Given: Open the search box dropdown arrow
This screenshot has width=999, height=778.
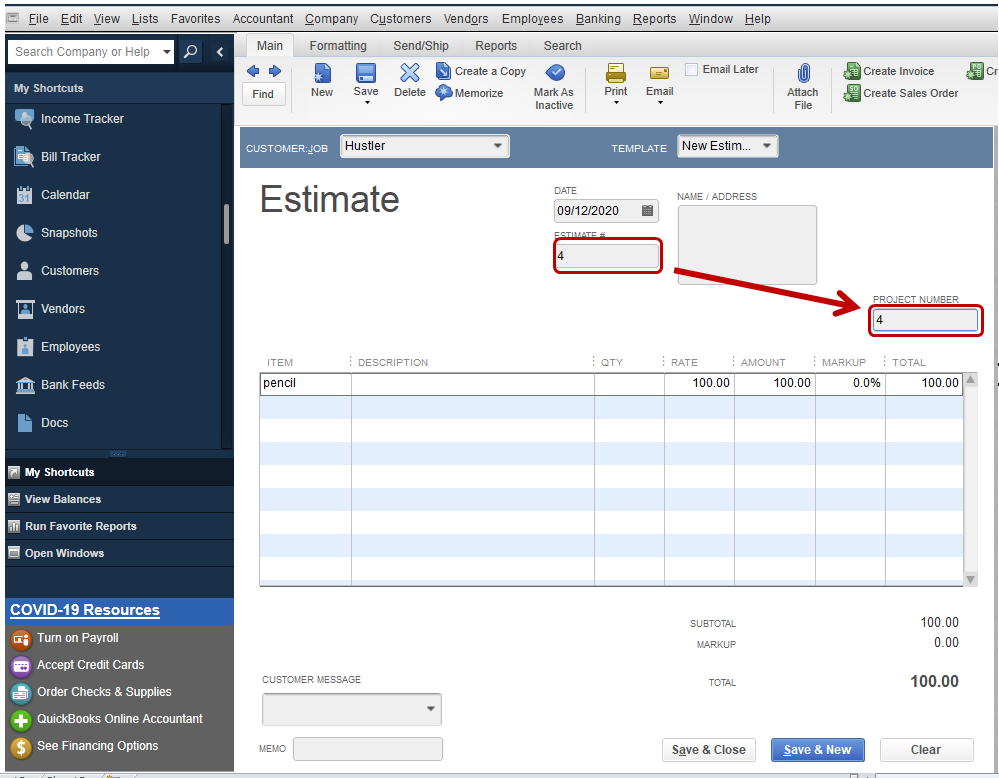Looking at the screenshot, I should pos(167,52).
